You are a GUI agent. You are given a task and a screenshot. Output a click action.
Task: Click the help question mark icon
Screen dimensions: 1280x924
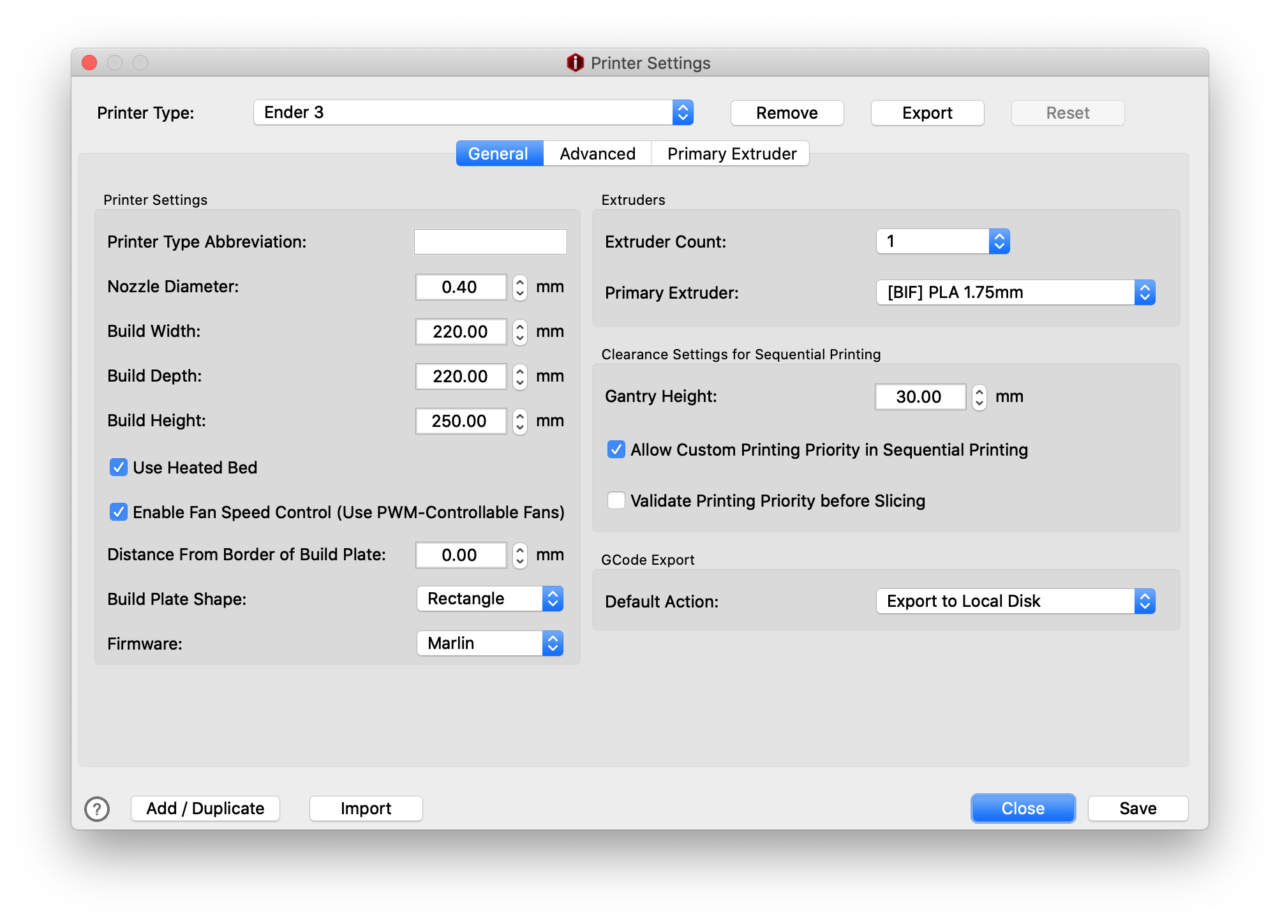[x=97, y=809]
